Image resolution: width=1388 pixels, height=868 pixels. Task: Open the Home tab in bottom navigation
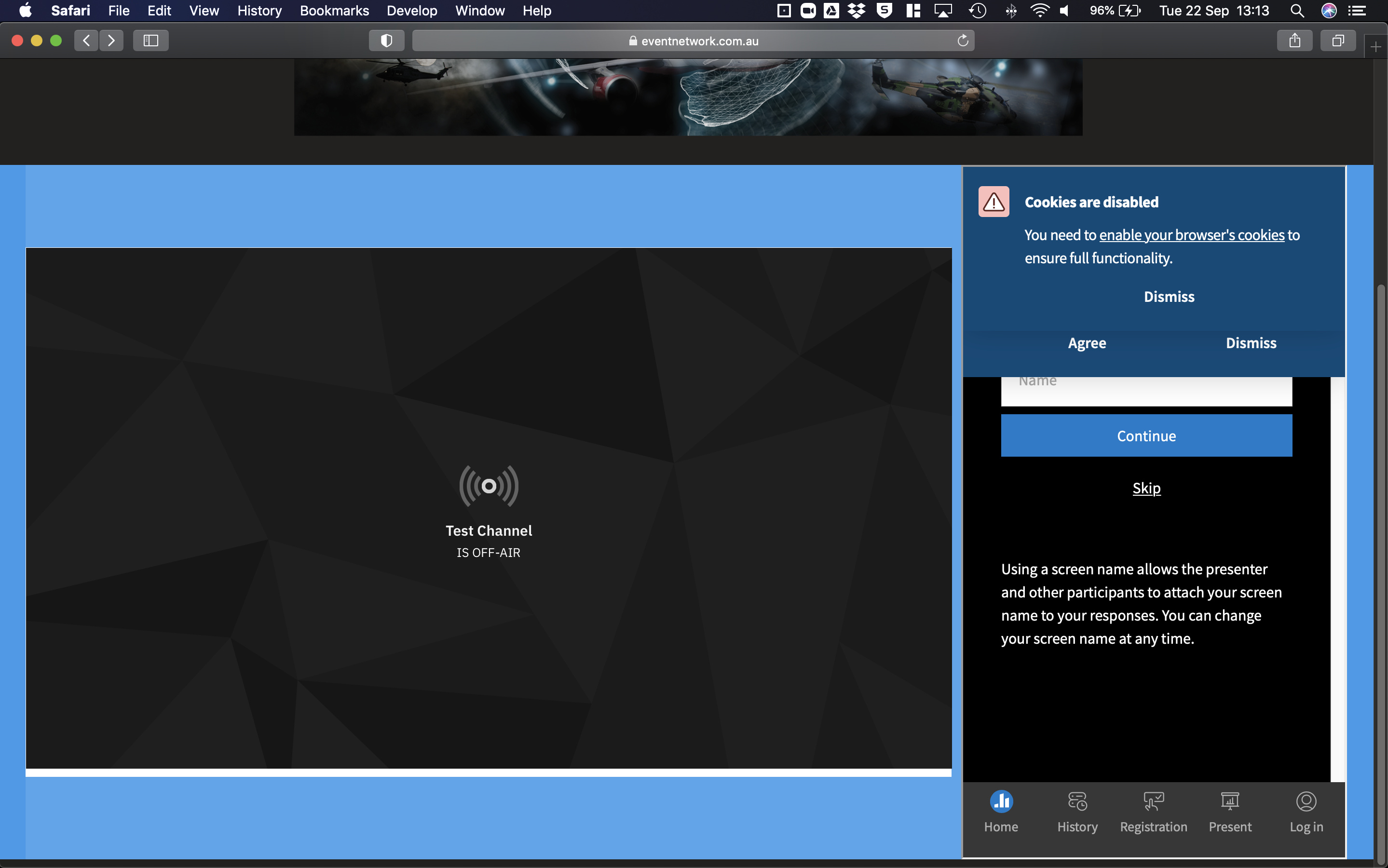[x=1001, y=813]
